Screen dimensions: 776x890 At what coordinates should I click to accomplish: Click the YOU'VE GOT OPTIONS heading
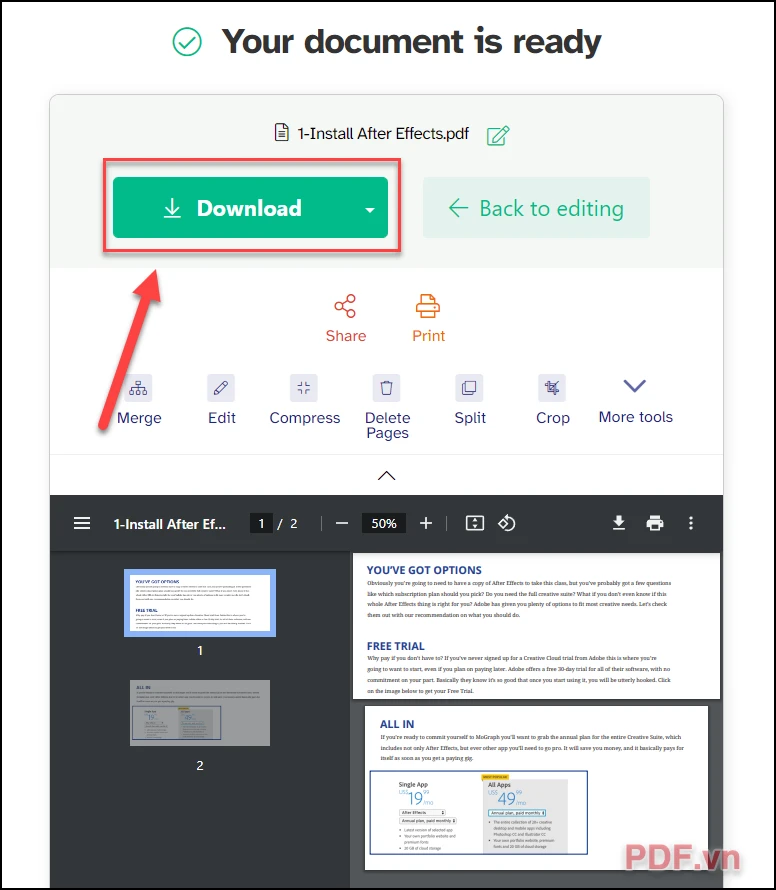[424, 570]
